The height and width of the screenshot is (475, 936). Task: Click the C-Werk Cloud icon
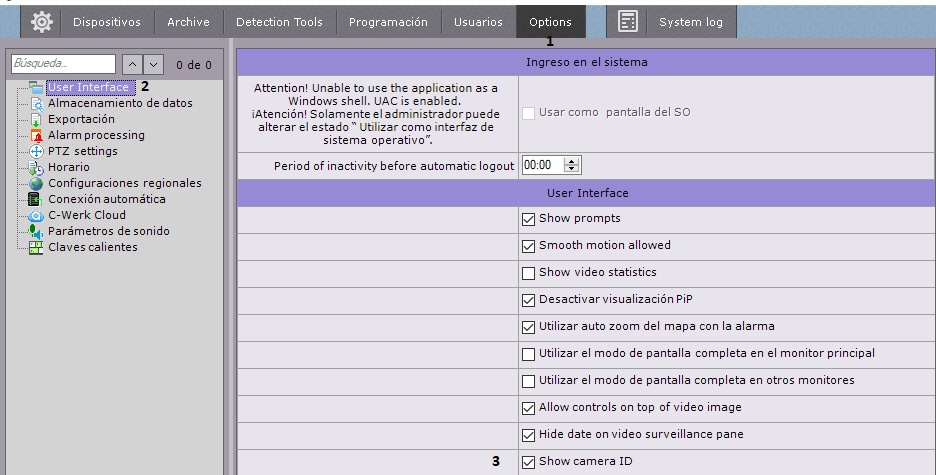[x=37, y=215]
